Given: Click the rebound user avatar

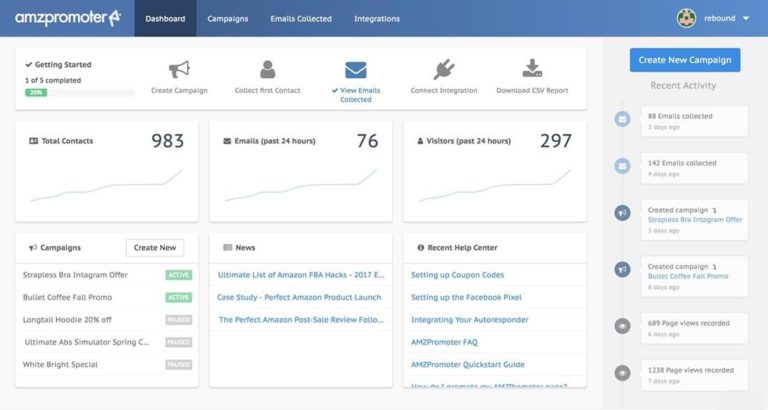Looking at the screenshot, I should click(x=686, y=19).
